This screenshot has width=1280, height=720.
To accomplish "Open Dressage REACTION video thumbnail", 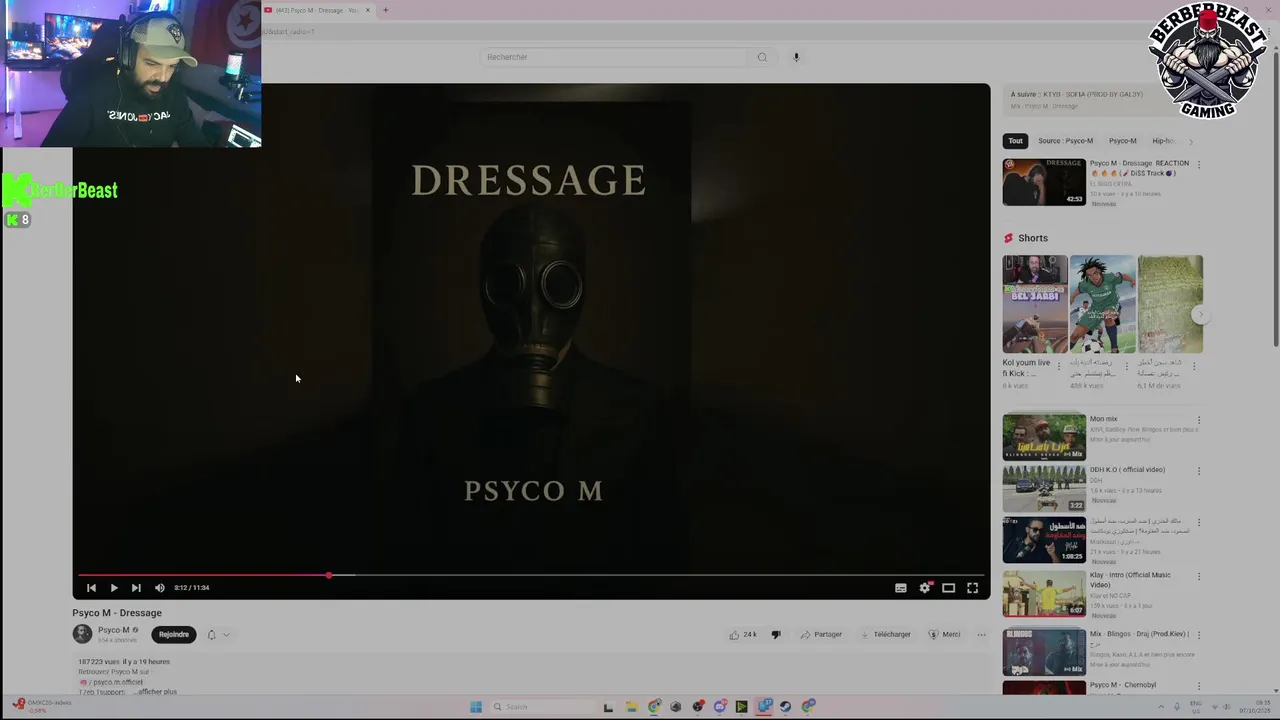I will [1044, 182].
